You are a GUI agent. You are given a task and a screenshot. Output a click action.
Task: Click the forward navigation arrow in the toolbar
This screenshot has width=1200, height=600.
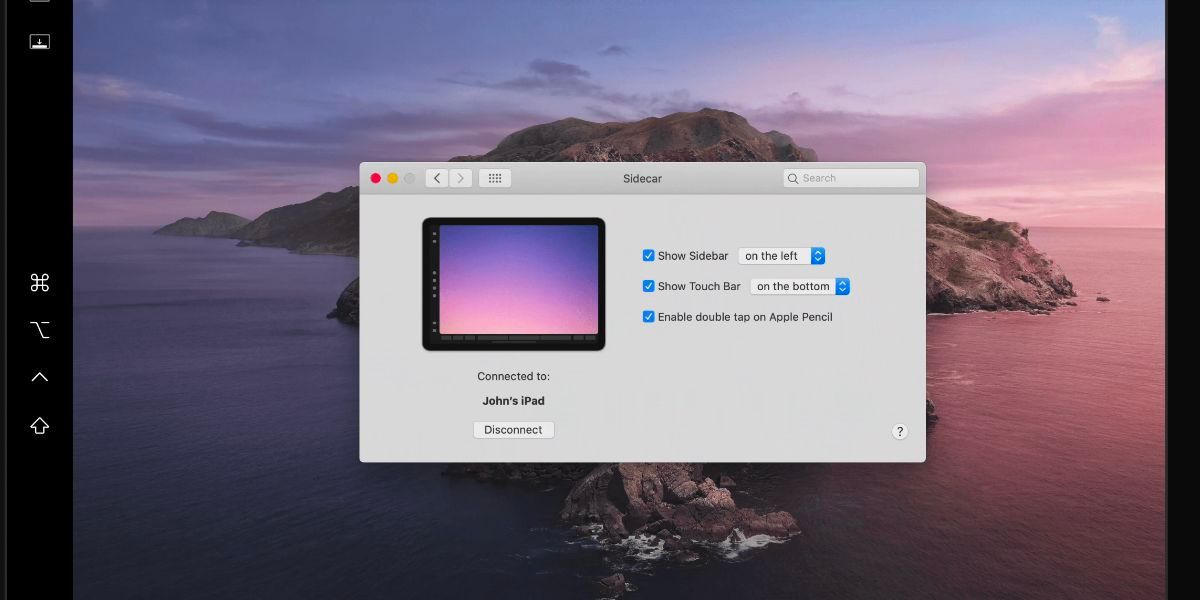click(x=461, y=178)
